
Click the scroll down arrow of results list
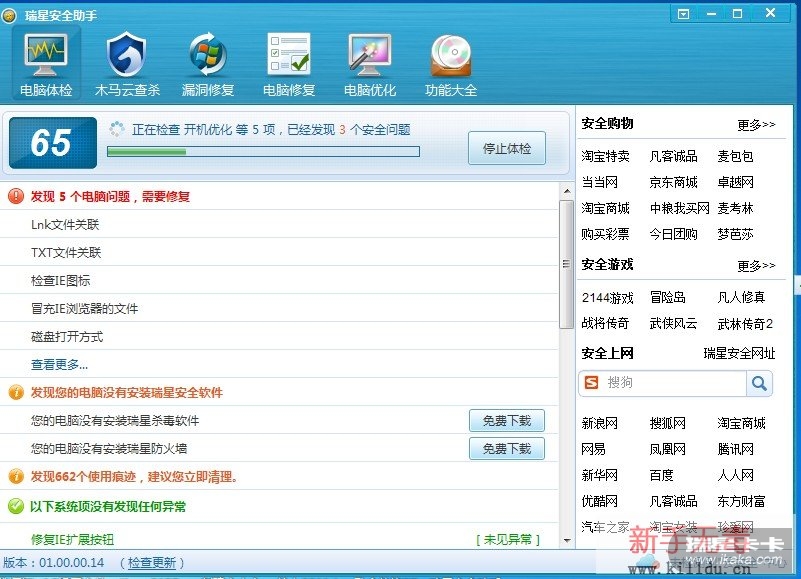tap(567, 540)
